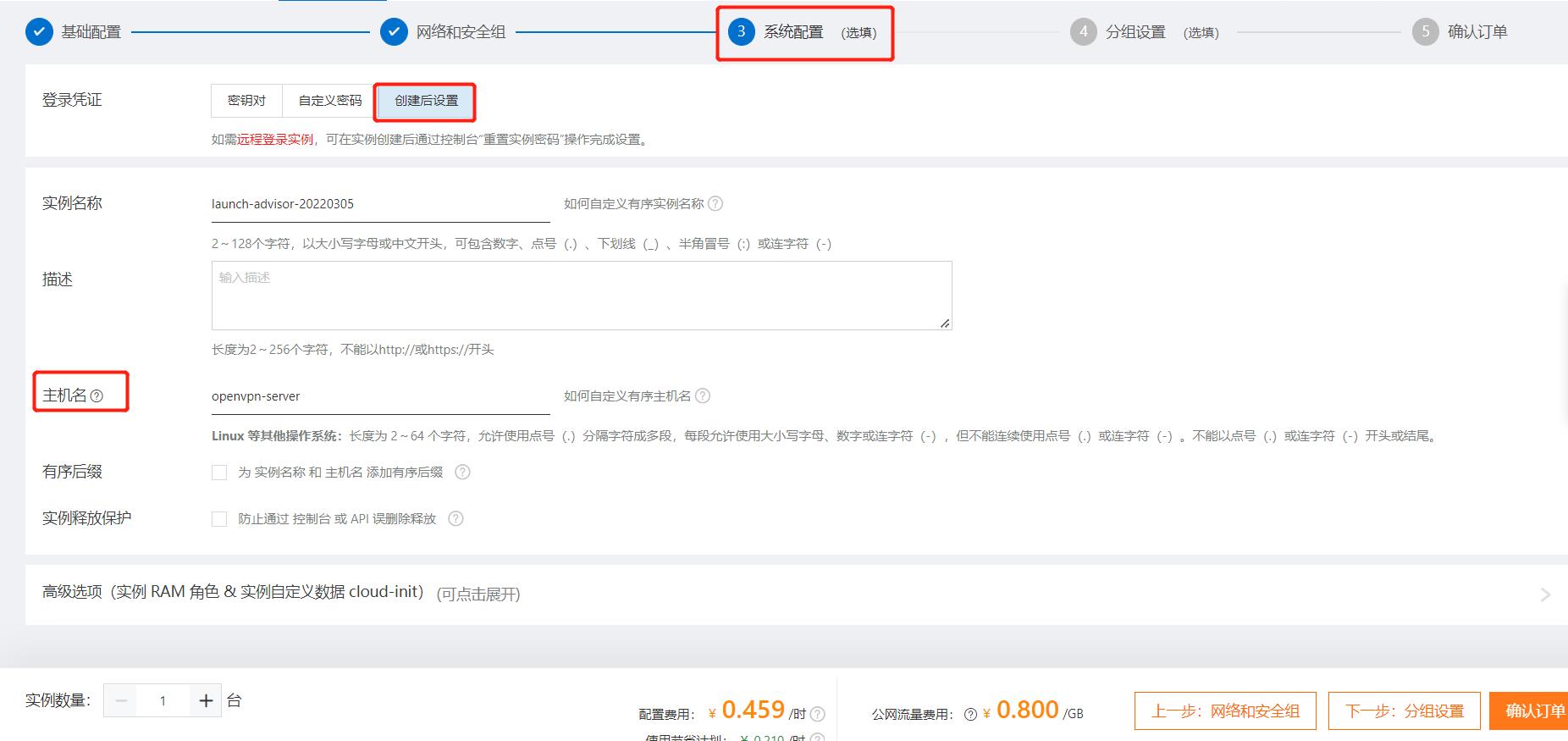Open help icon next to 如何自定义有序实例名称
Screen dimensions: 1568x741
click(x=715, y=203)
